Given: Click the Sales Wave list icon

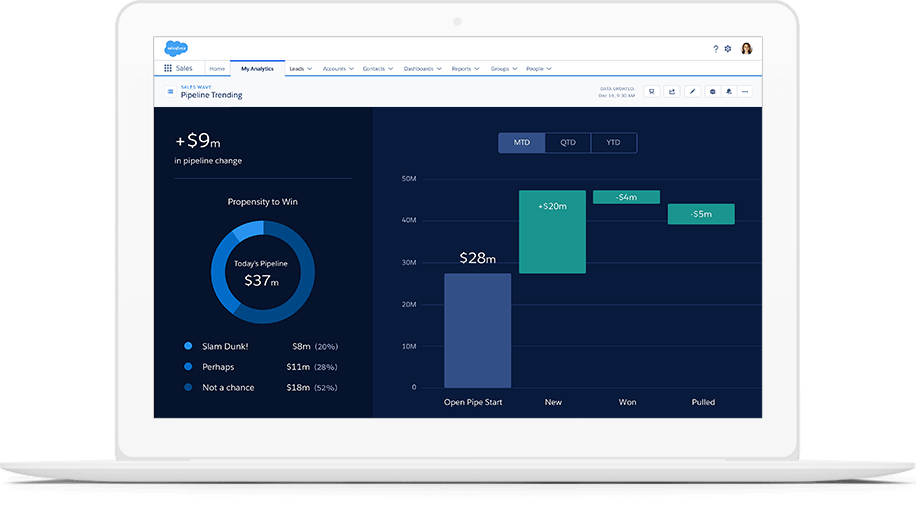Looking at the screenshot, I should tap(169, 92).
